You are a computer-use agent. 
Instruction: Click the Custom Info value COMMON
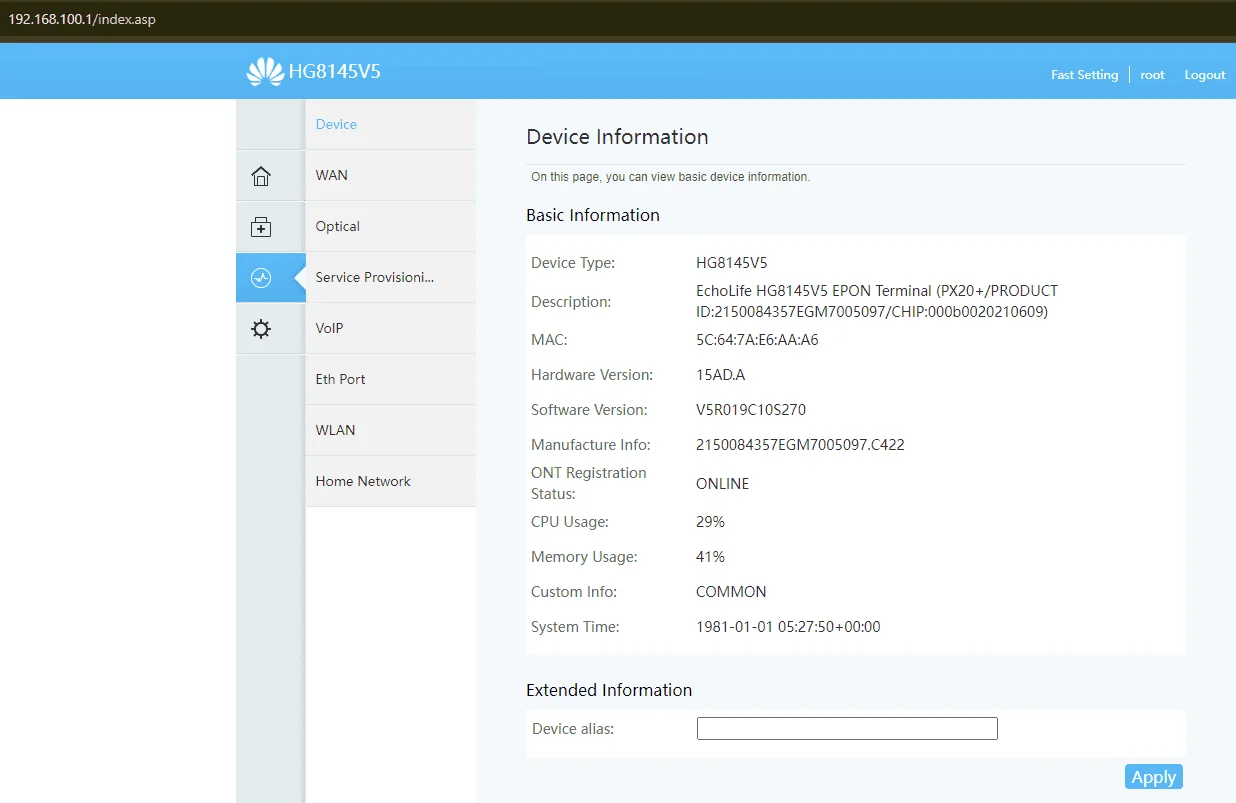coord(731,592)
